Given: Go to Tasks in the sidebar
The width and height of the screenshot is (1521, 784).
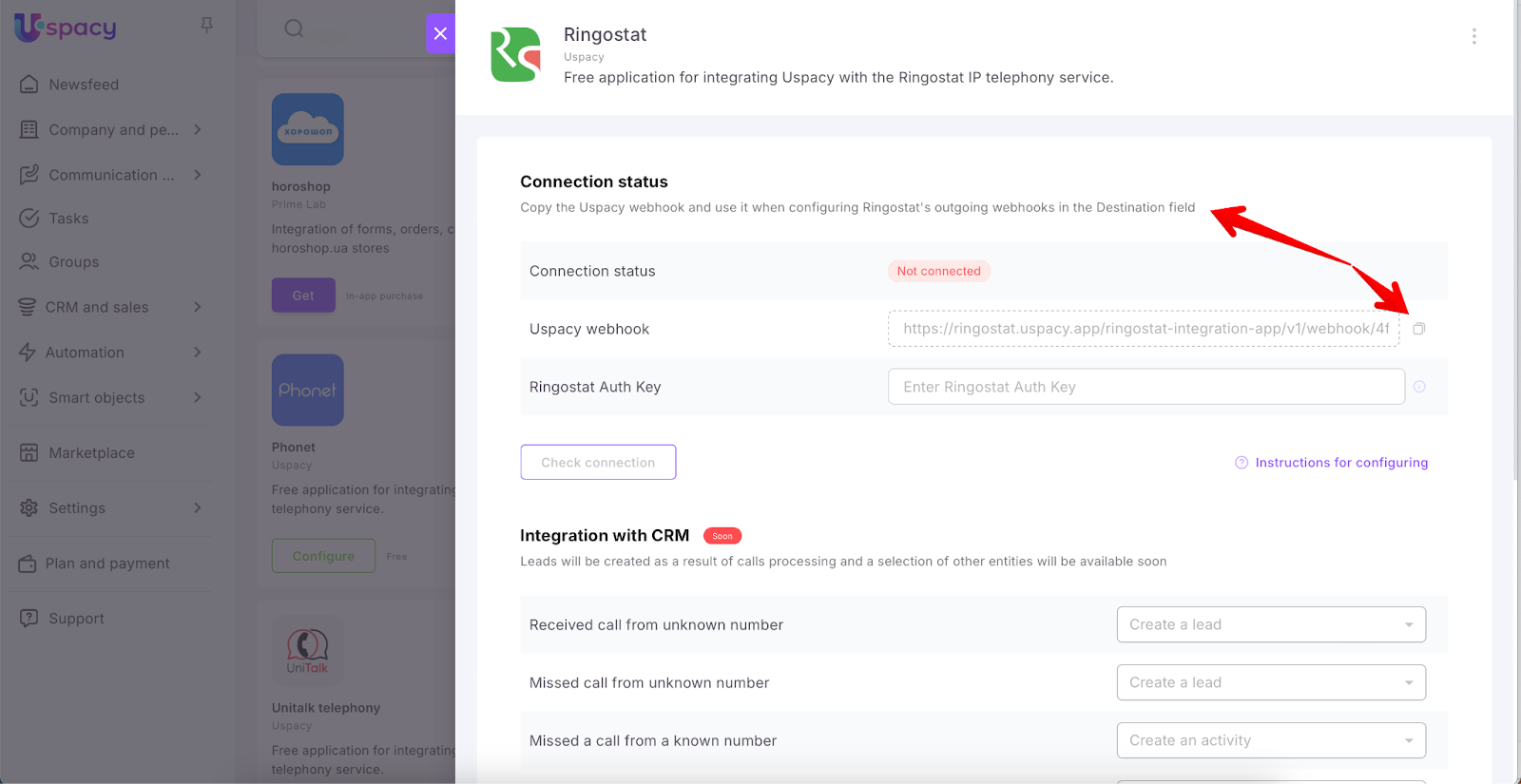Looking at the screenshot, I should tap(68, 219).
